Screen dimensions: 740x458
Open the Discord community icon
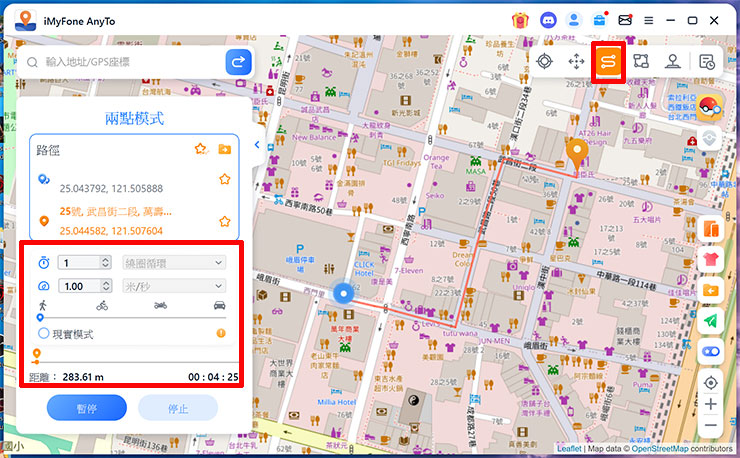click(x=547, y=20)
